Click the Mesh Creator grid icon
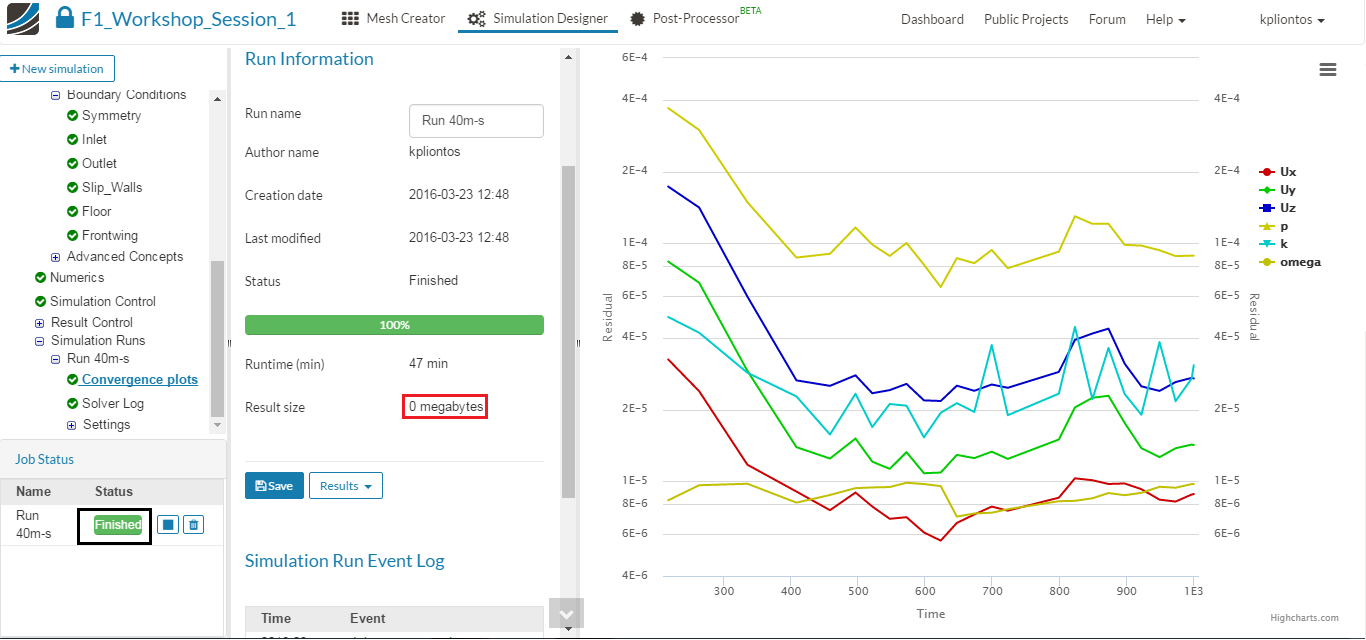Viewport: 1366px width, 640px height. 350,19
